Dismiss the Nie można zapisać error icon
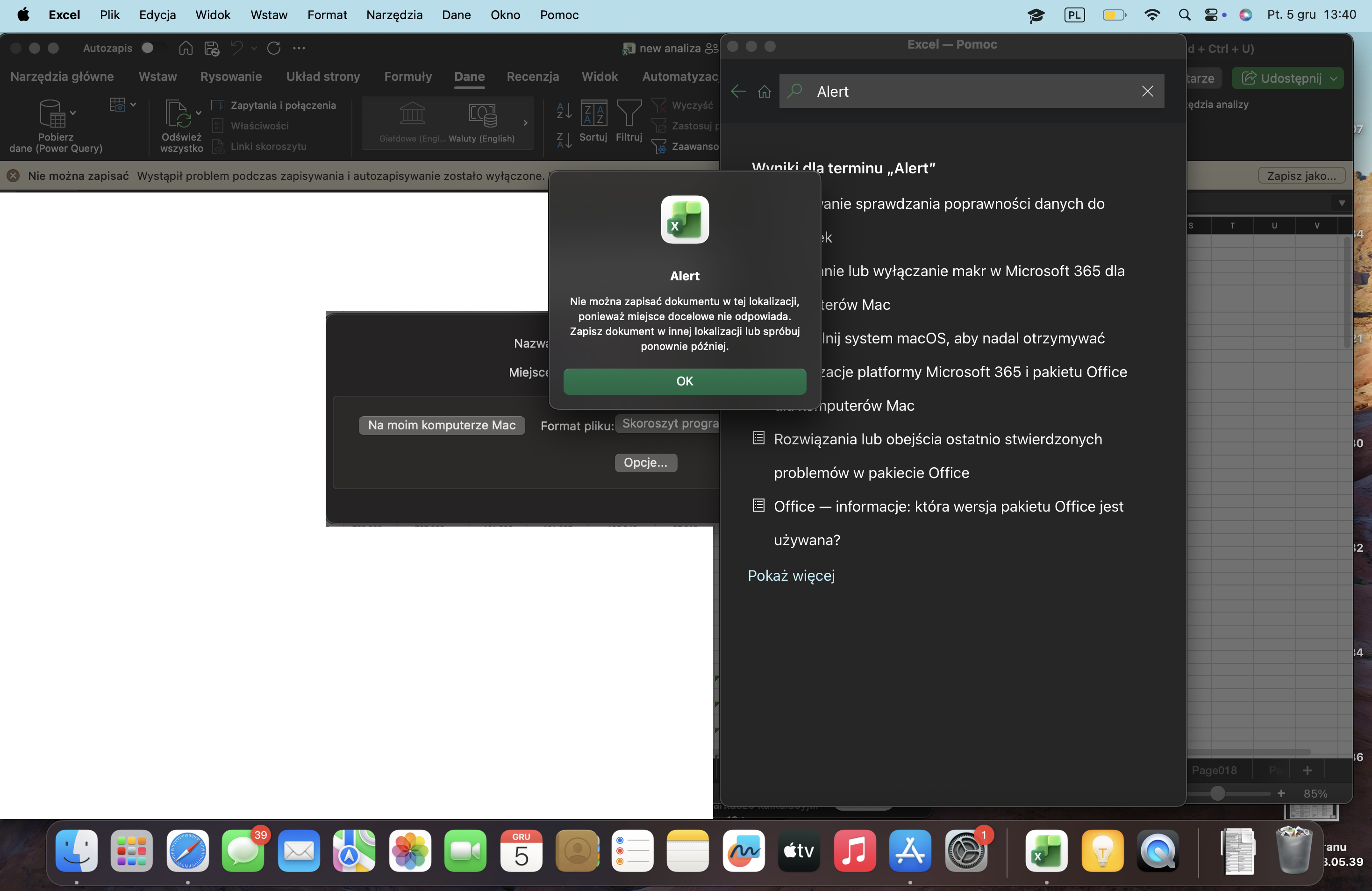Viewport: 1372px width, 891px height. point(13,176)
